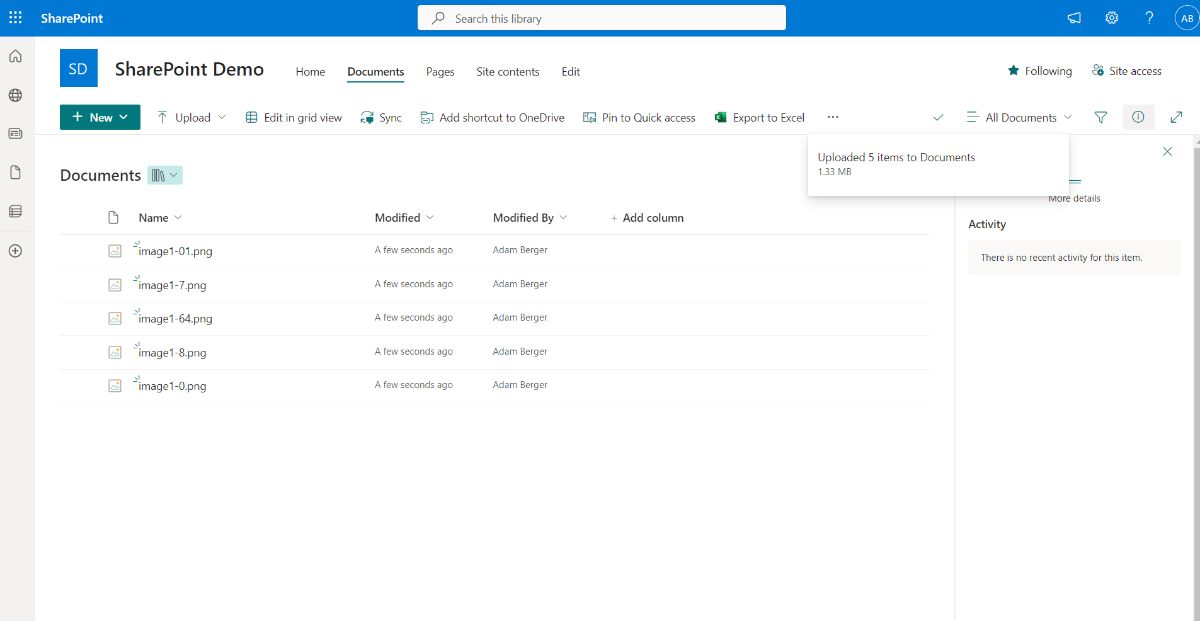Expand the library switcher next to Documents
This screenshot has width=1200, height=621.
165,175
